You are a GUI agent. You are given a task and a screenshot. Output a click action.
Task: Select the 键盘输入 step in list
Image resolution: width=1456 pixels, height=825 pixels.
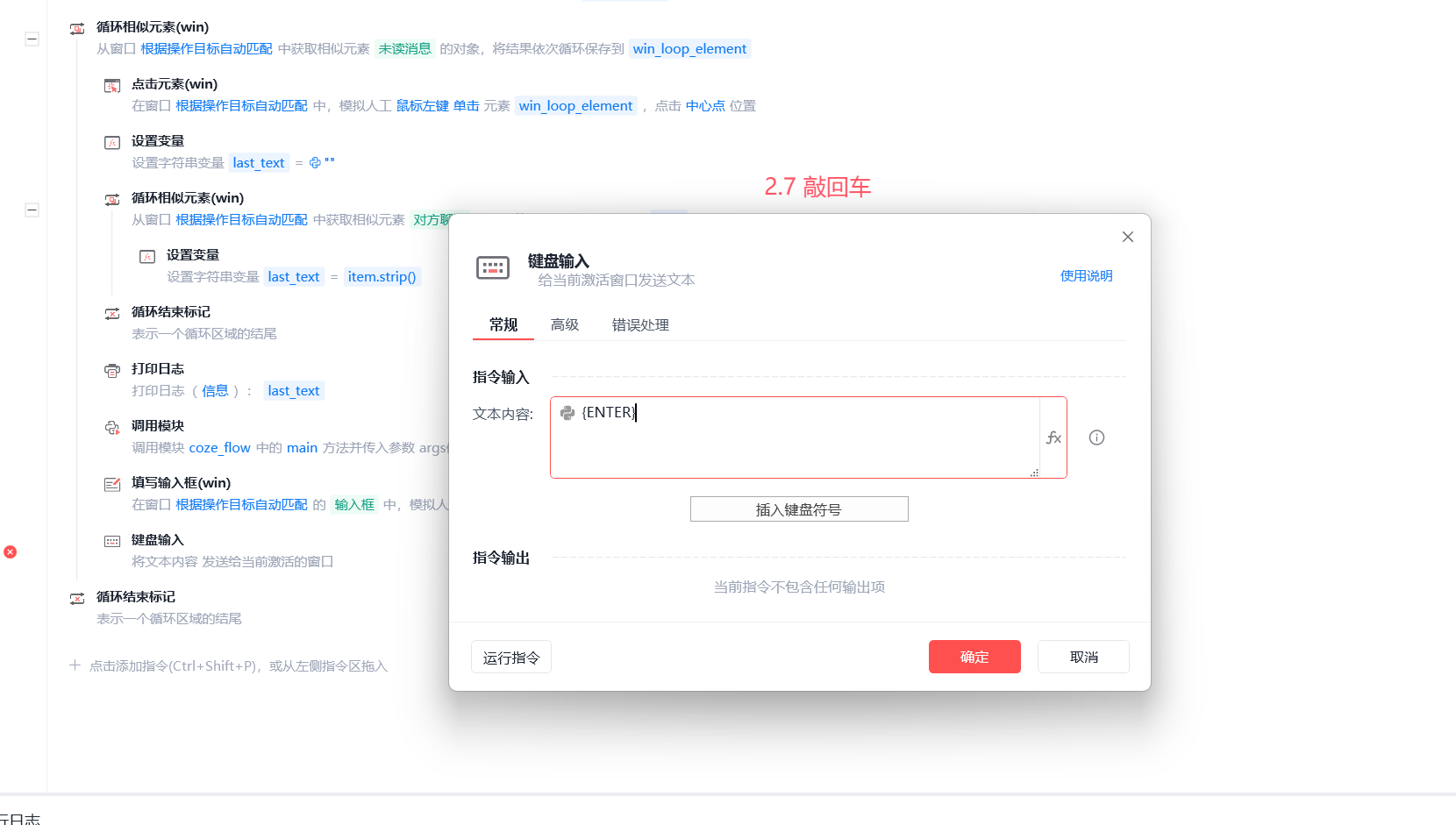click(158, 540)
